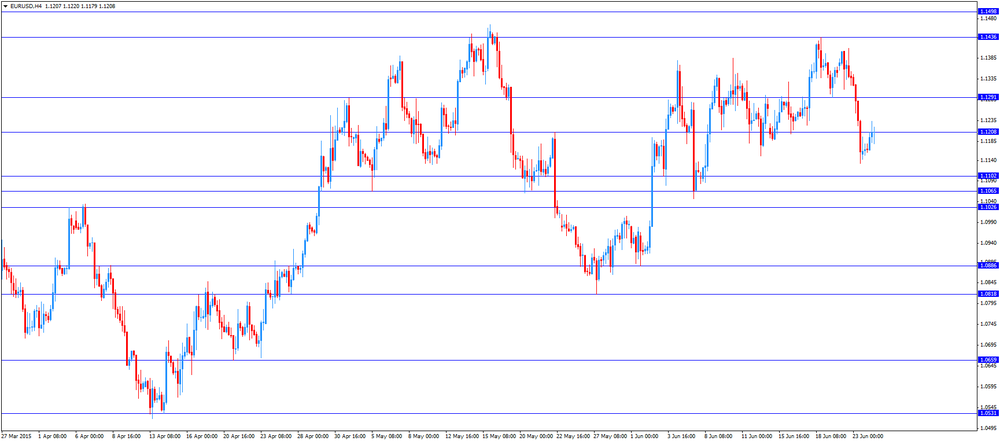
Task: Select the 1.0886 horizontal line price label
Action: (987, 265)
